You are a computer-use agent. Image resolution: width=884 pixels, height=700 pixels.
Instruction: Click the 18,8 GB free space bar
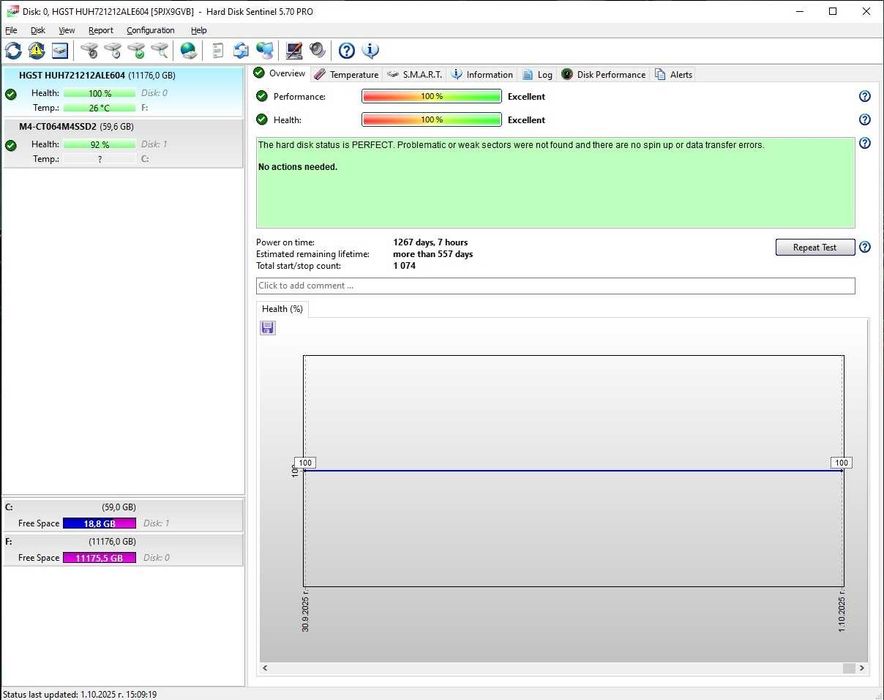coord(99,524)
